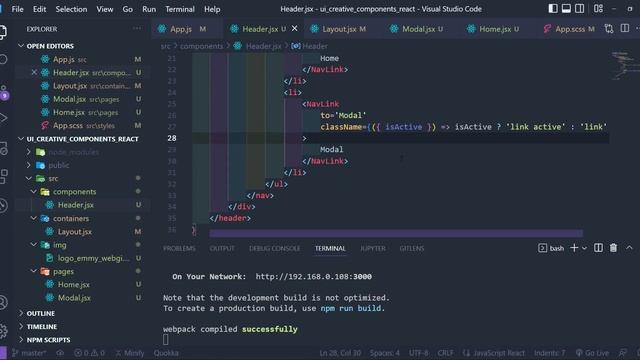Viewport: 640px width, 360px height.
Task: Open the Manage gear icon
Action: click(x=3, y=331)
